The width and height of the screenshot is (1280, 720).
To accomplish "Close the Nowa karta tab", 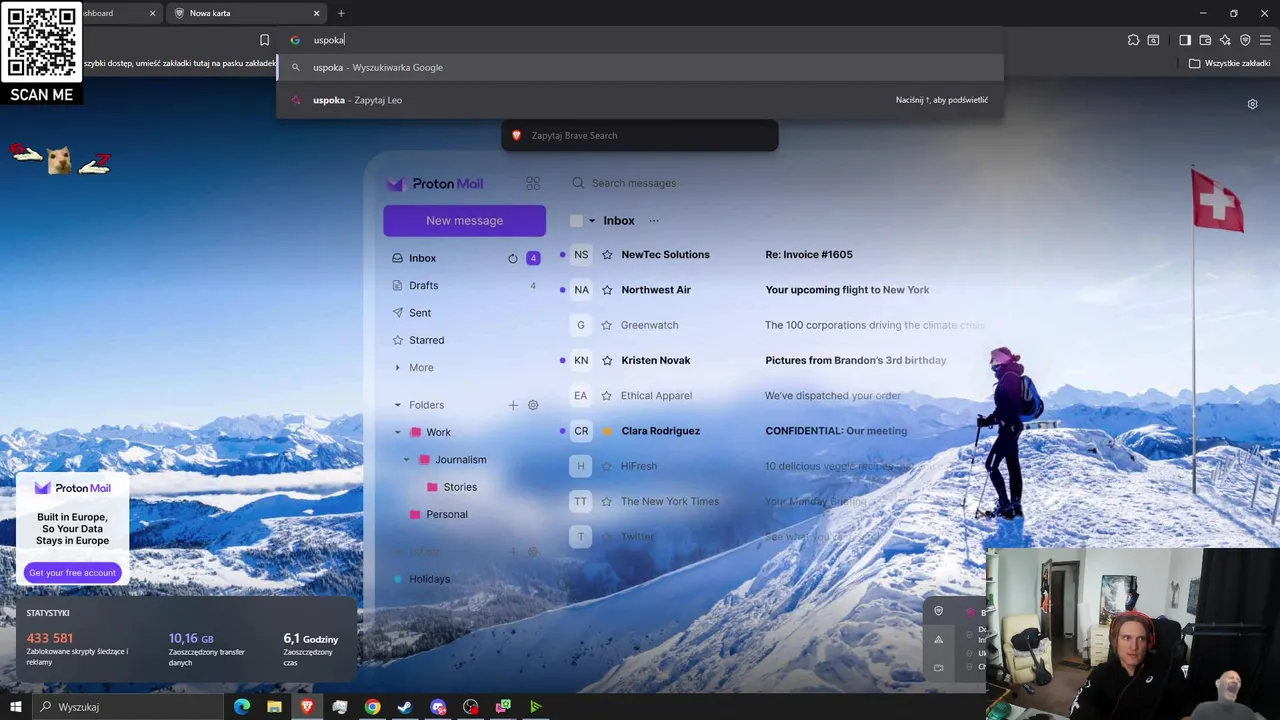I will 317,13.
